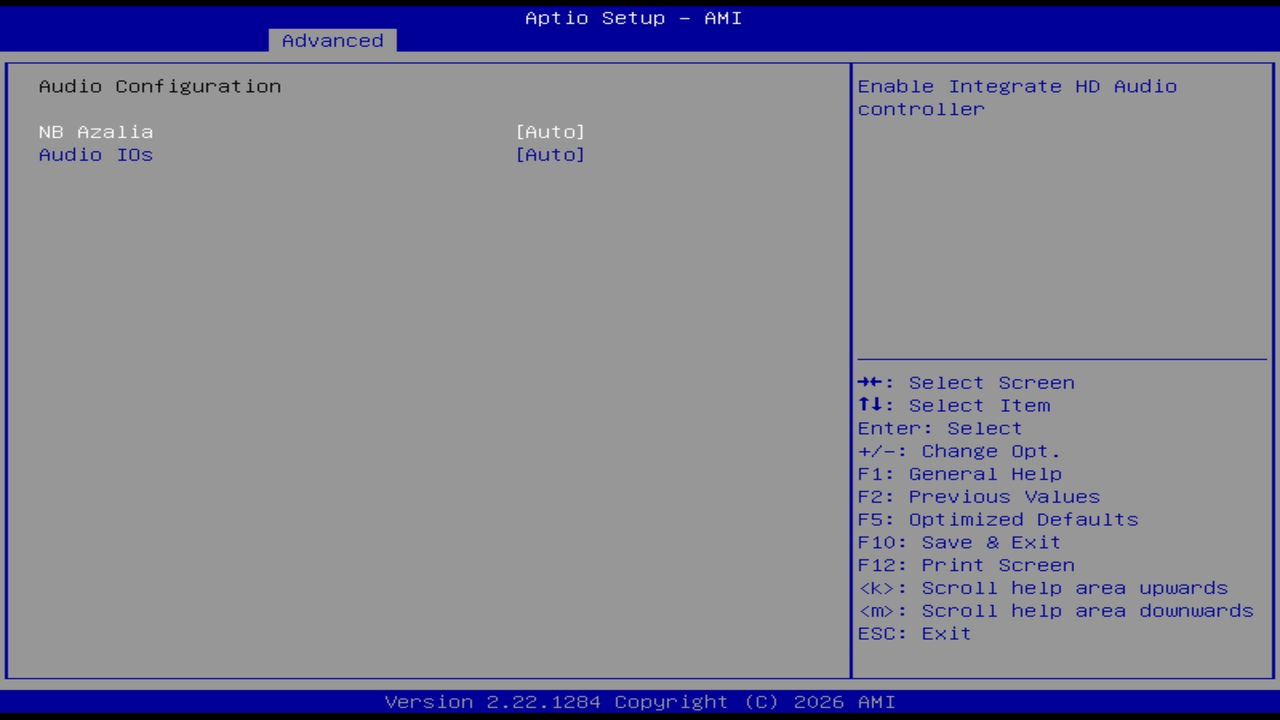The height and width of the screenshot is (720, 1280).
Task: Open the NB Azalia [Auto] value
Action: click(550, 132)
